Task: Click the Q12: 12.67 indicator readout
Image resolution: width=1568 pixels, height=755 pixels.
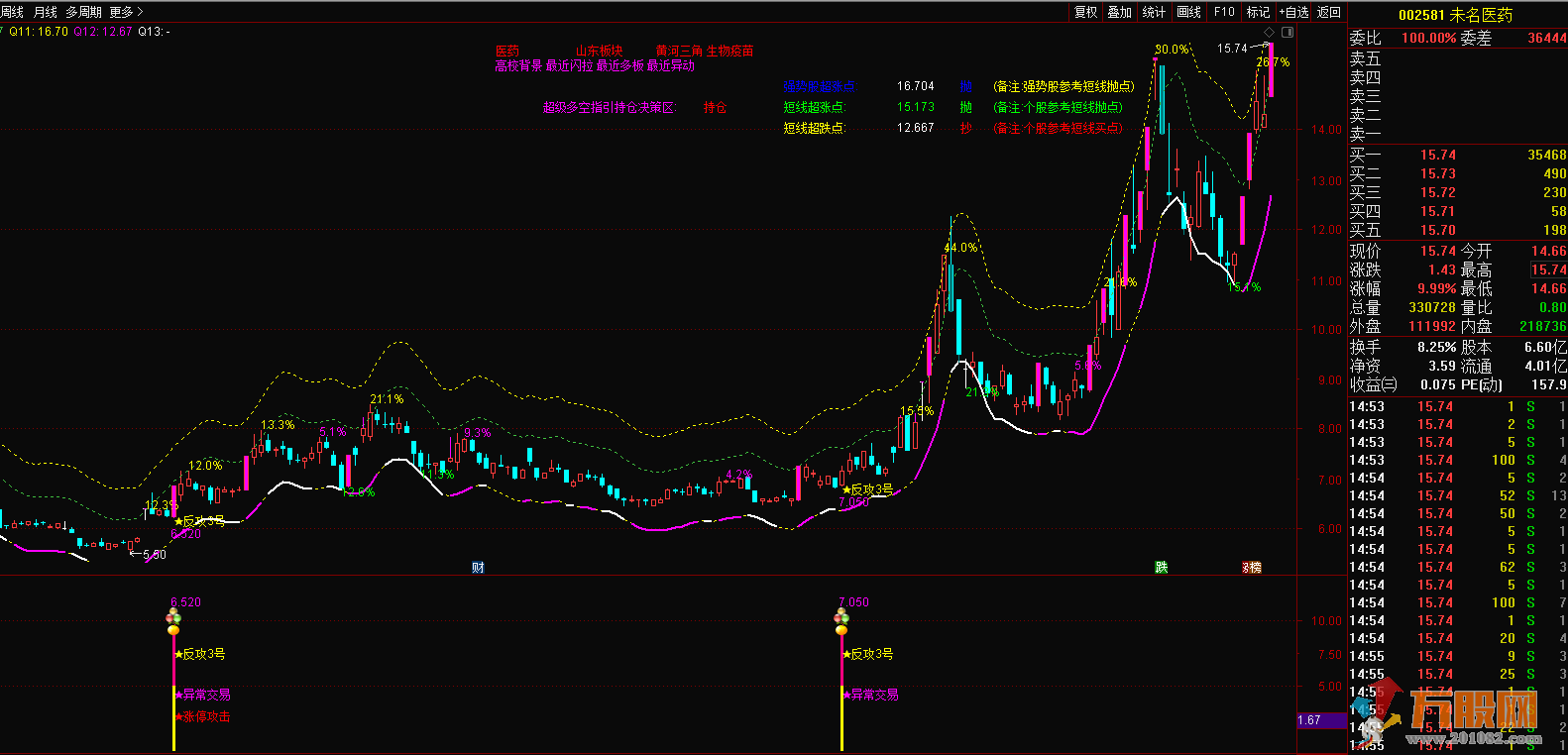Action: point(103,32)
